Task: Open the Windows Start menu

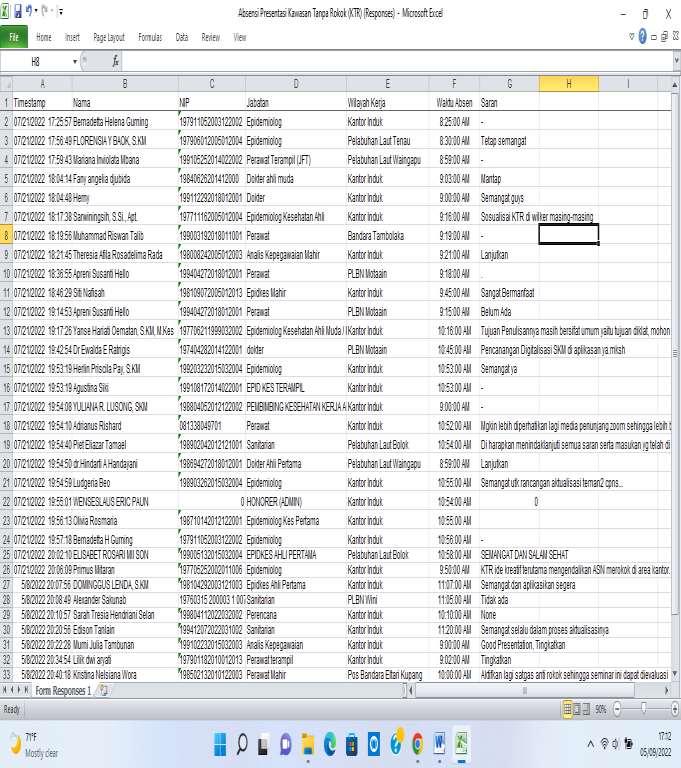Action: tap(220, 744)
